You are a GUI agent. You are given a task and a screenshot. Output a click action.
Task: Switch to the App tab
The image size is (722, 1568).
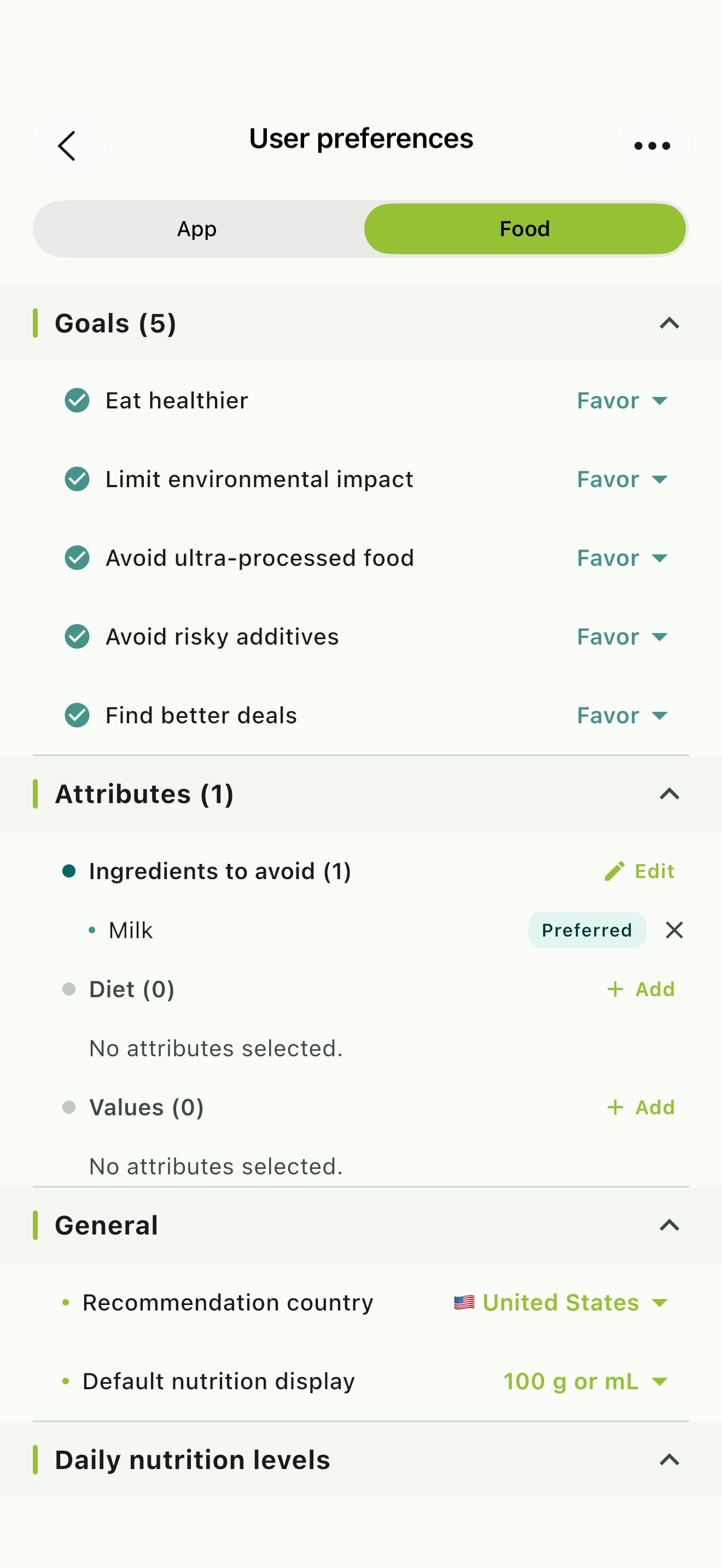197,229
